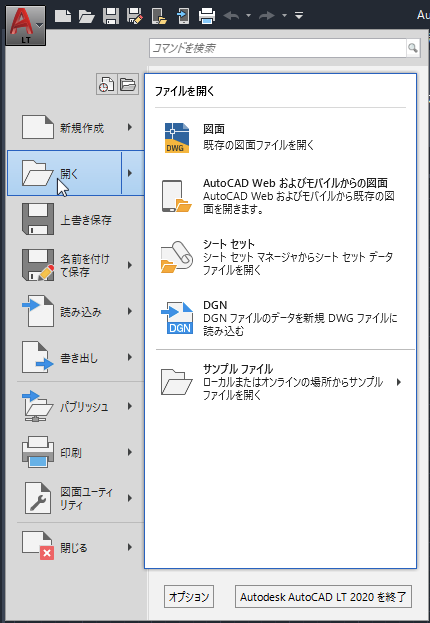Click the オプション button

click(x=189, y=596)
